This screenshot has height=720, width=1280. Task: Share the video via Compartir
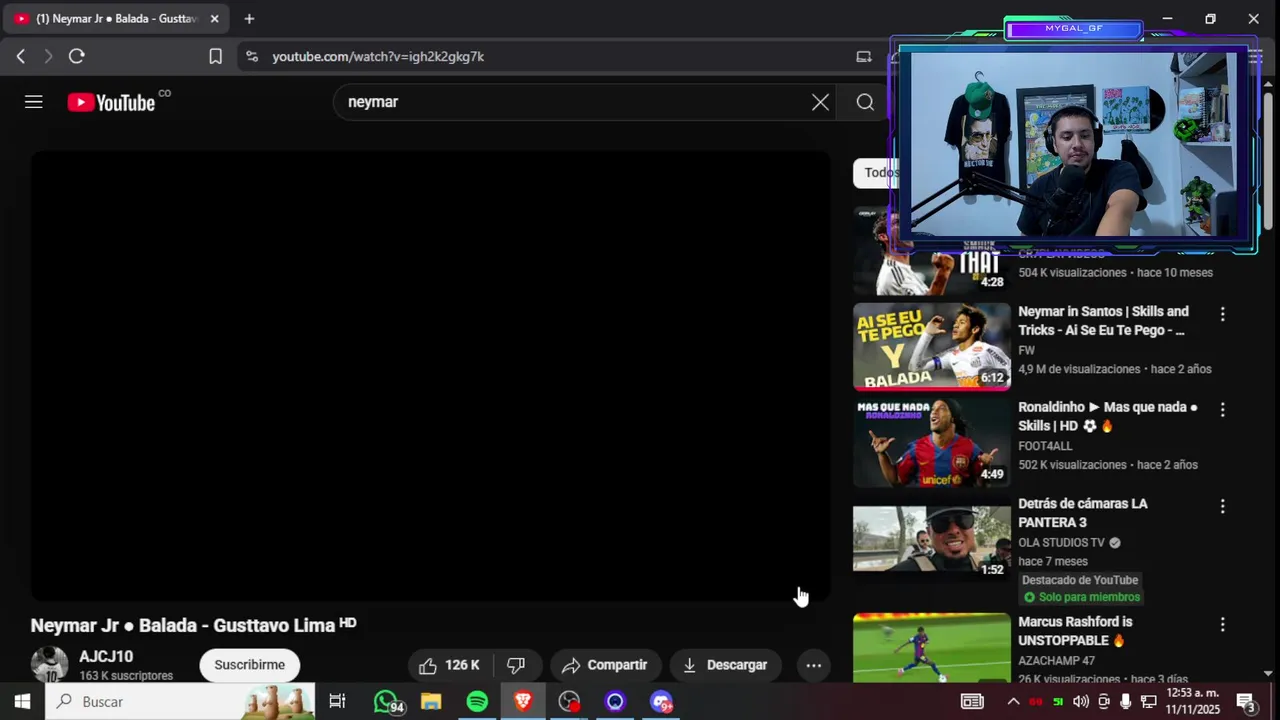(605, 665)
